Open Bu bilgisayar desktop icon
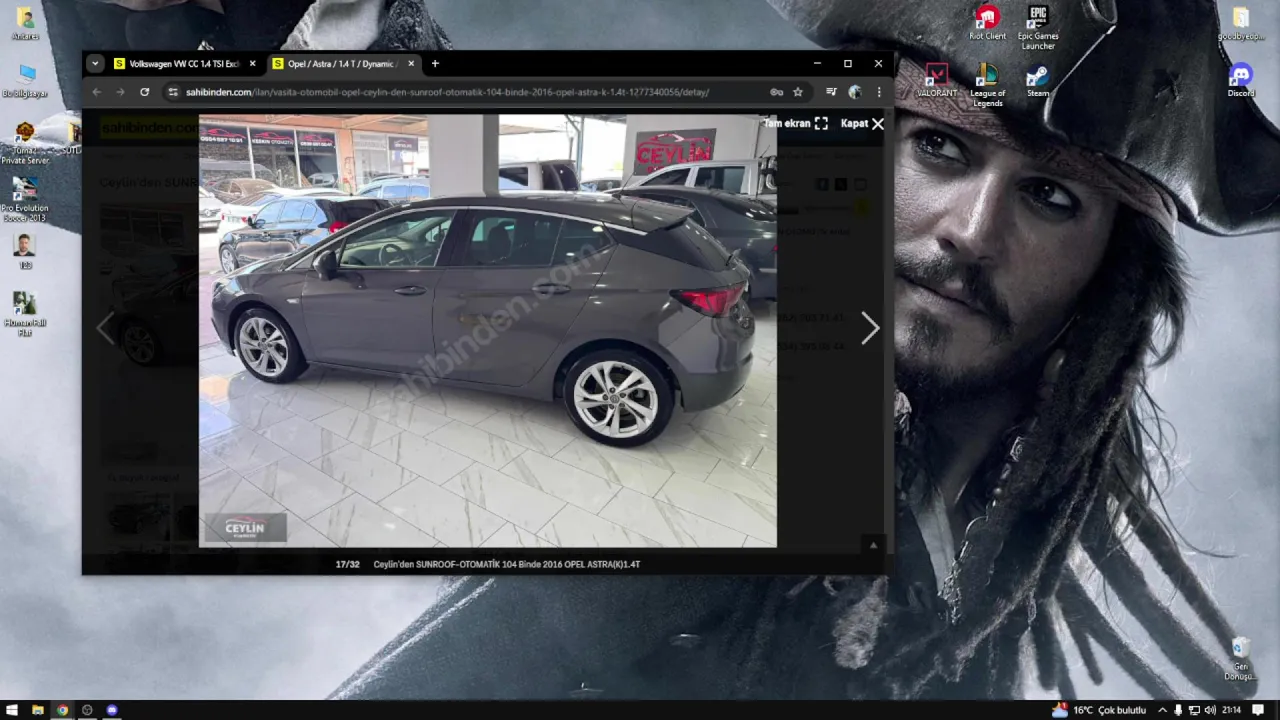This screenshot has width=1280, height=720. pyautogui.click(x=25, y=81)
